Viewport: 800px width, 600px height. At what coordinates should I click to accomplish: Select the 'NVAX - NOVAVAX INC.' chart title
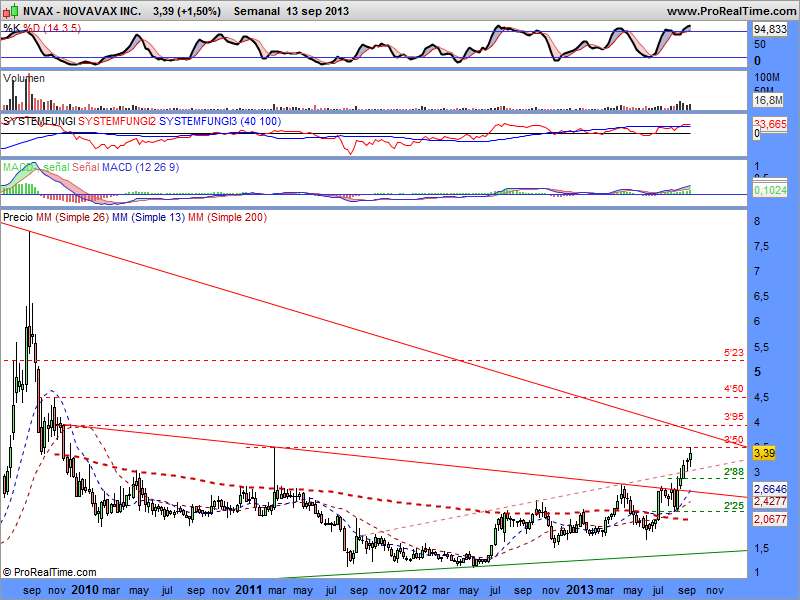coord(82,11)
